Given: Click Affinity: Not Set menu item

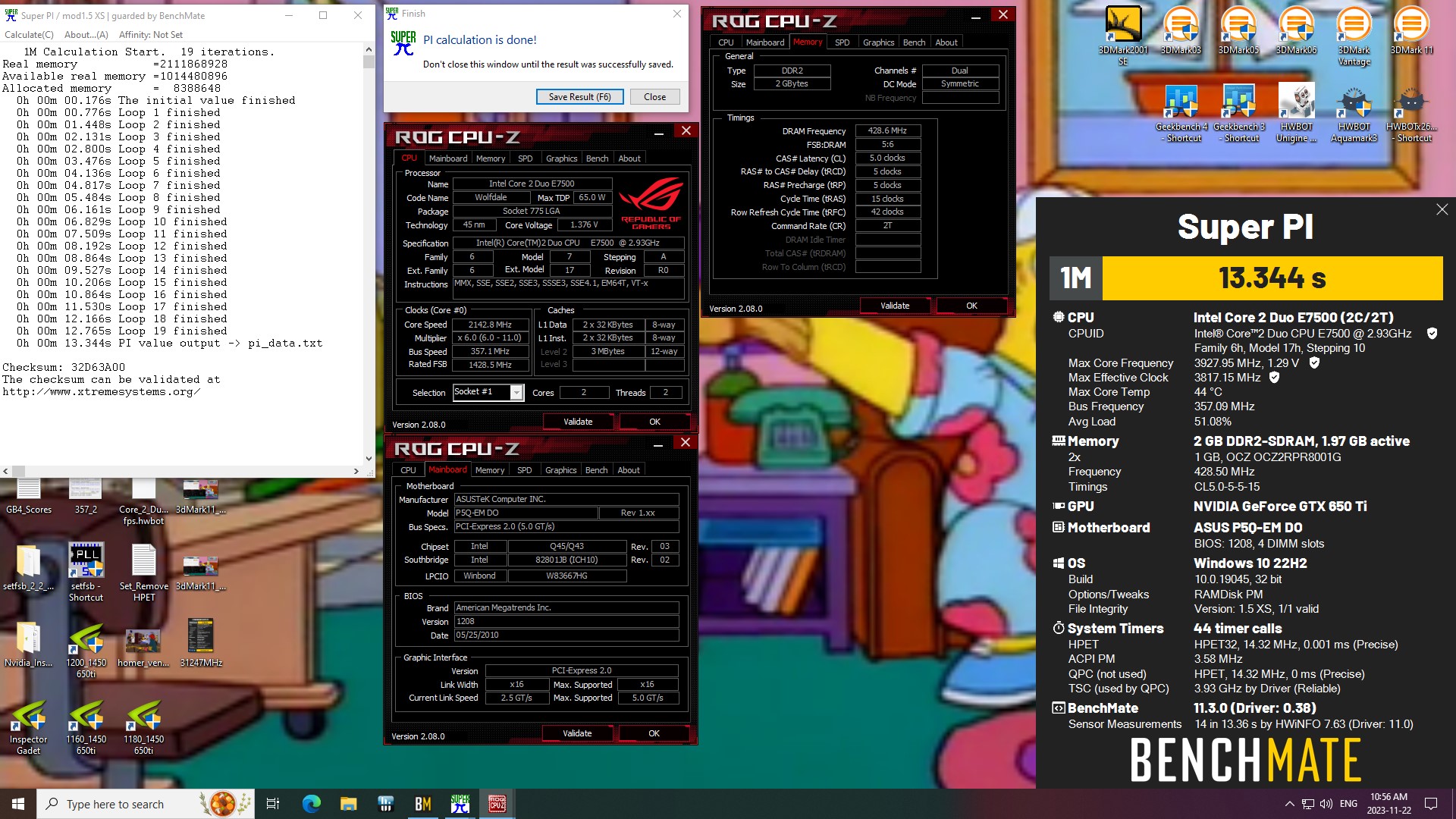Looking at the screenshot, I should tap(151, 34).
